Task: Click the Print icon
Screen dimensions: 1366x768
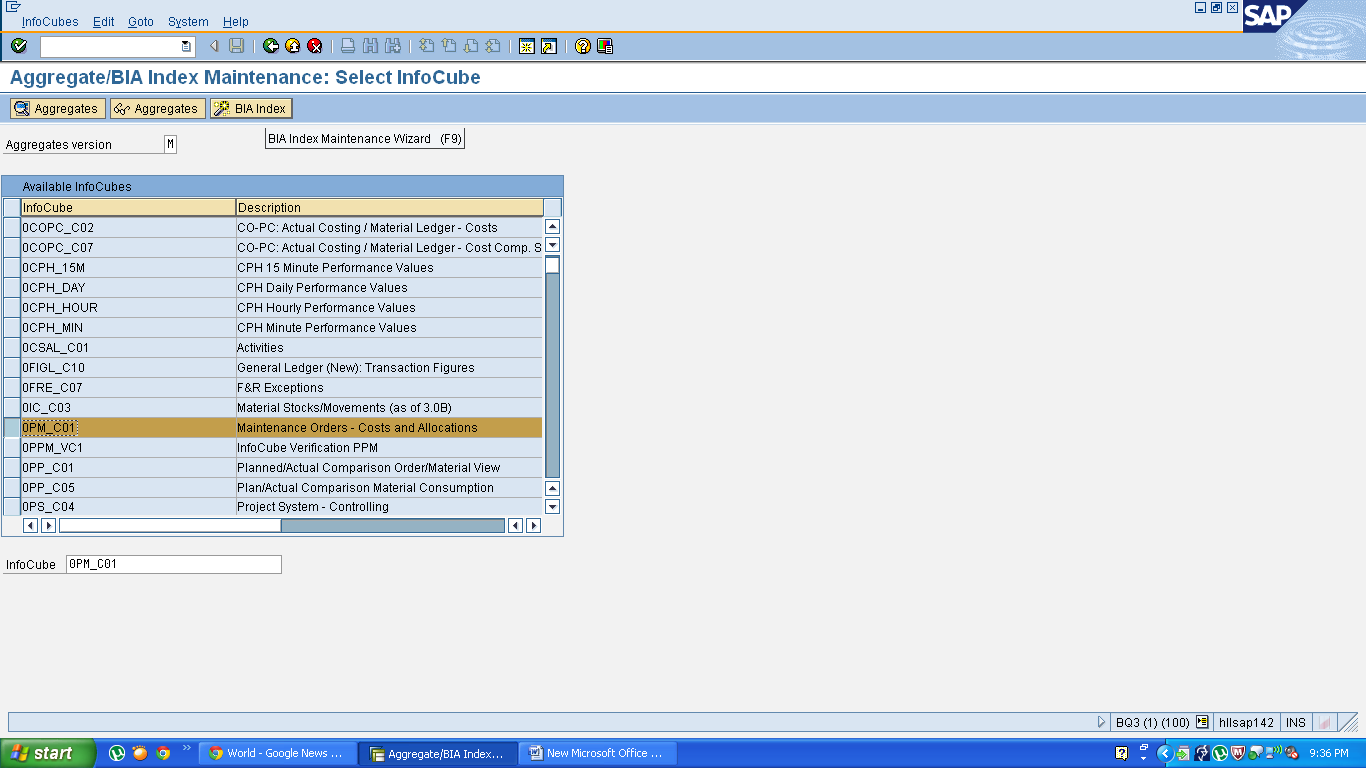Action: pos(348,46)
